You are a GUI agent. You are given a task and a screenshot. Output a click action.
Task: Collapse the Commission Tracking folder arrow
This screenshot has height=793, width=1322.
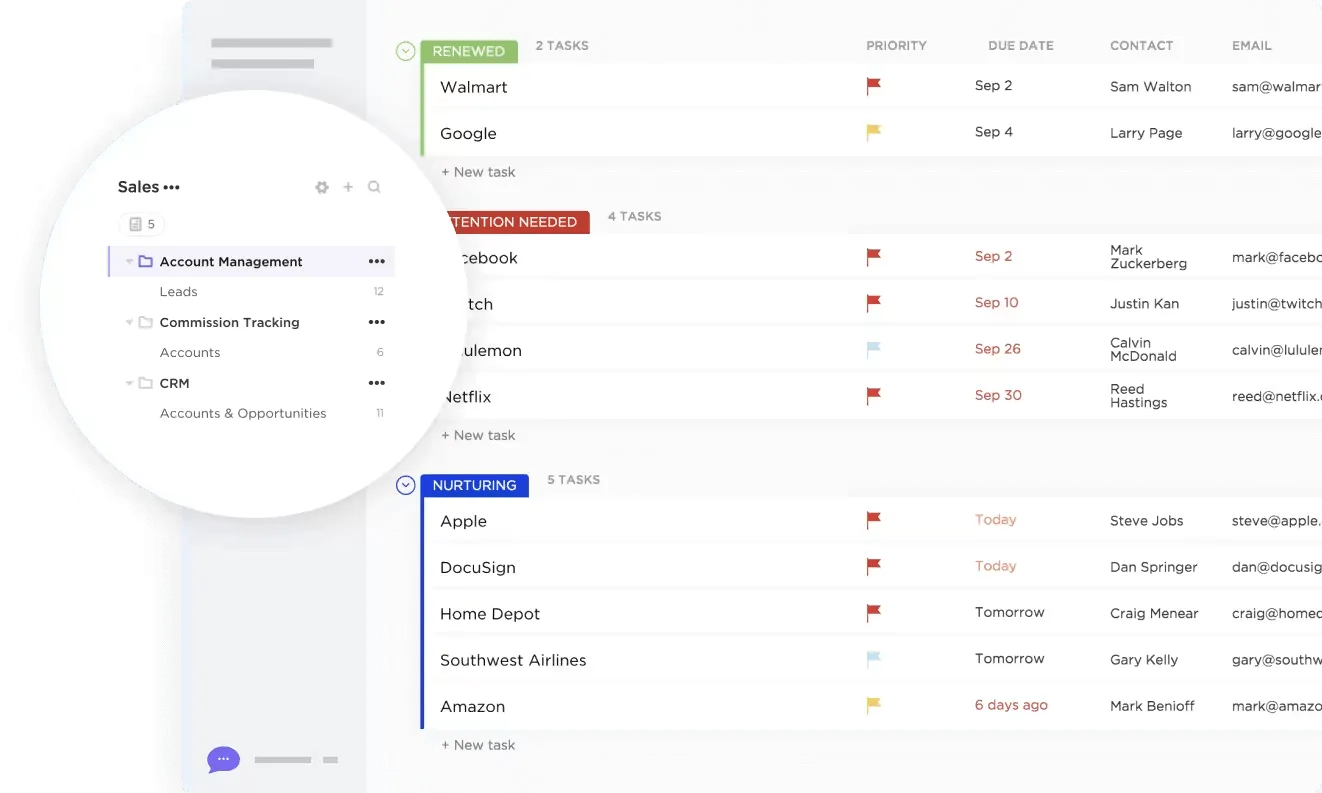(129, 323)
